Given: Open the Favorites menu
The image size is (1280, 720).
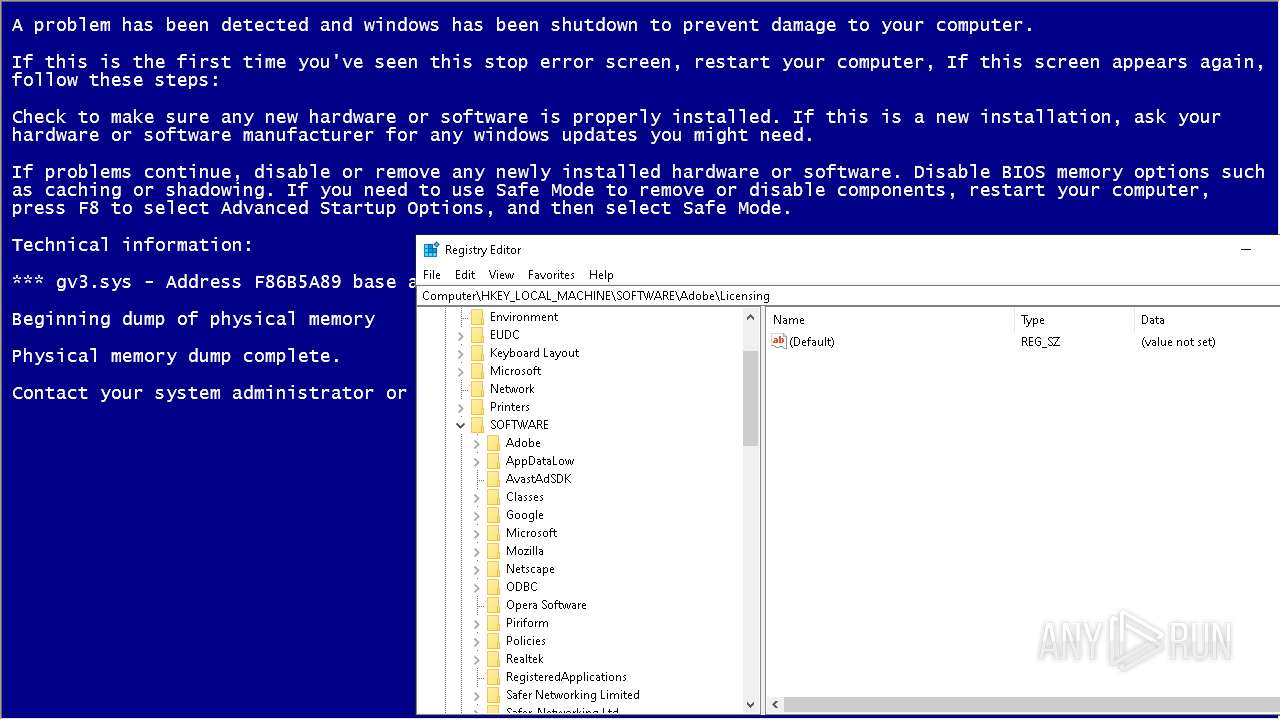Looking at the screenshot, I should pos(551,275).
